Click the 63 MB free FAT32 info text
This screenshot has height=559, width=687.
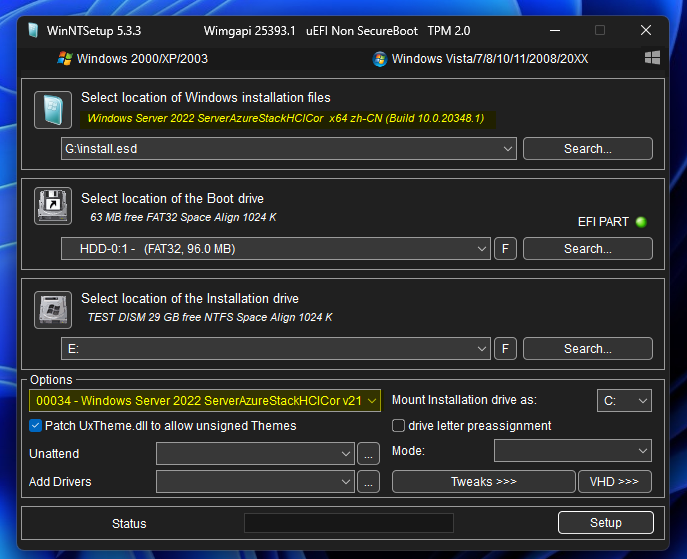click(x=183, y=217)
